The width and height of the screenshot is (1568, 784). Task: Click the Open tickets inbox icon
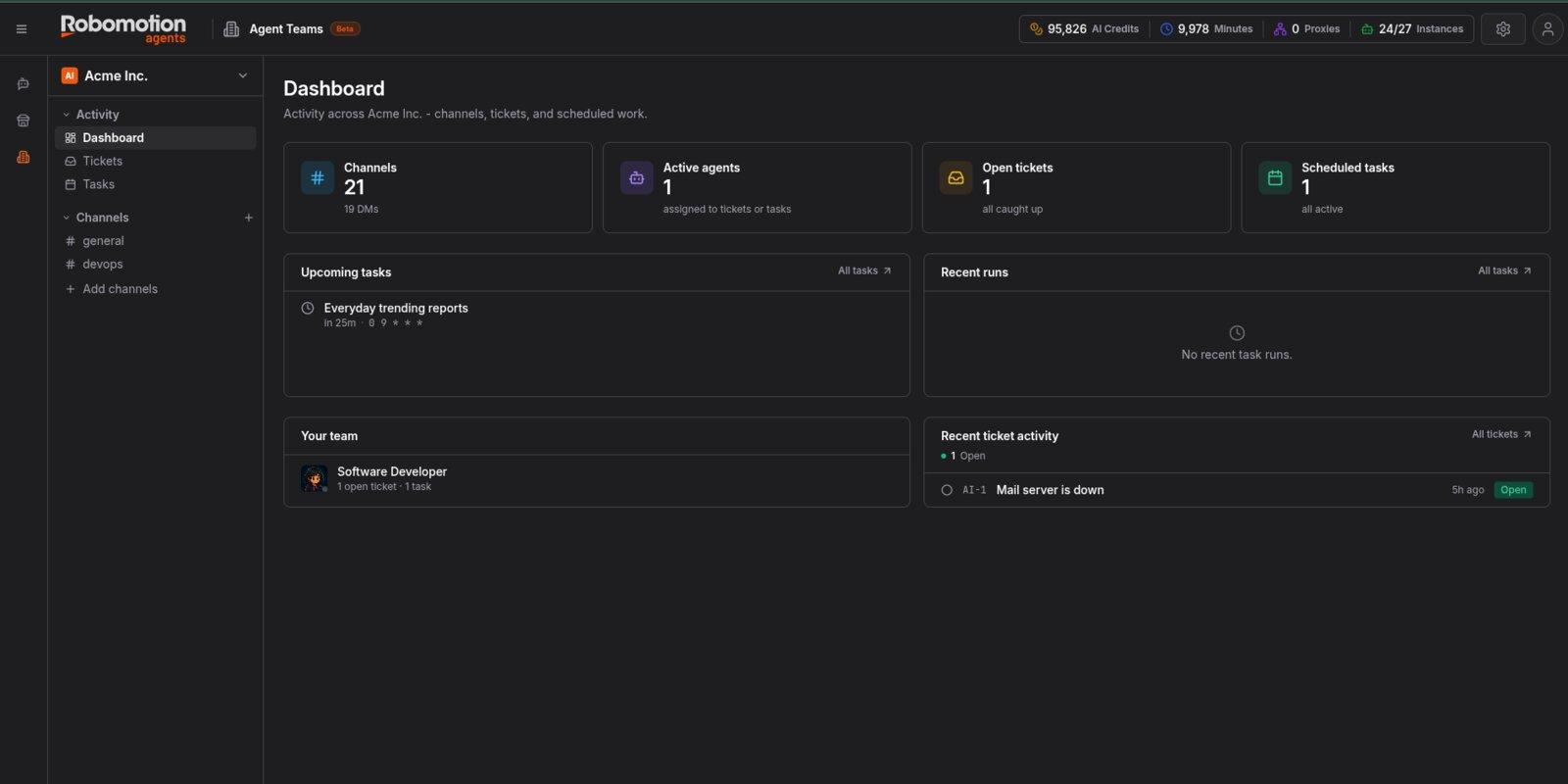point(955,177)
